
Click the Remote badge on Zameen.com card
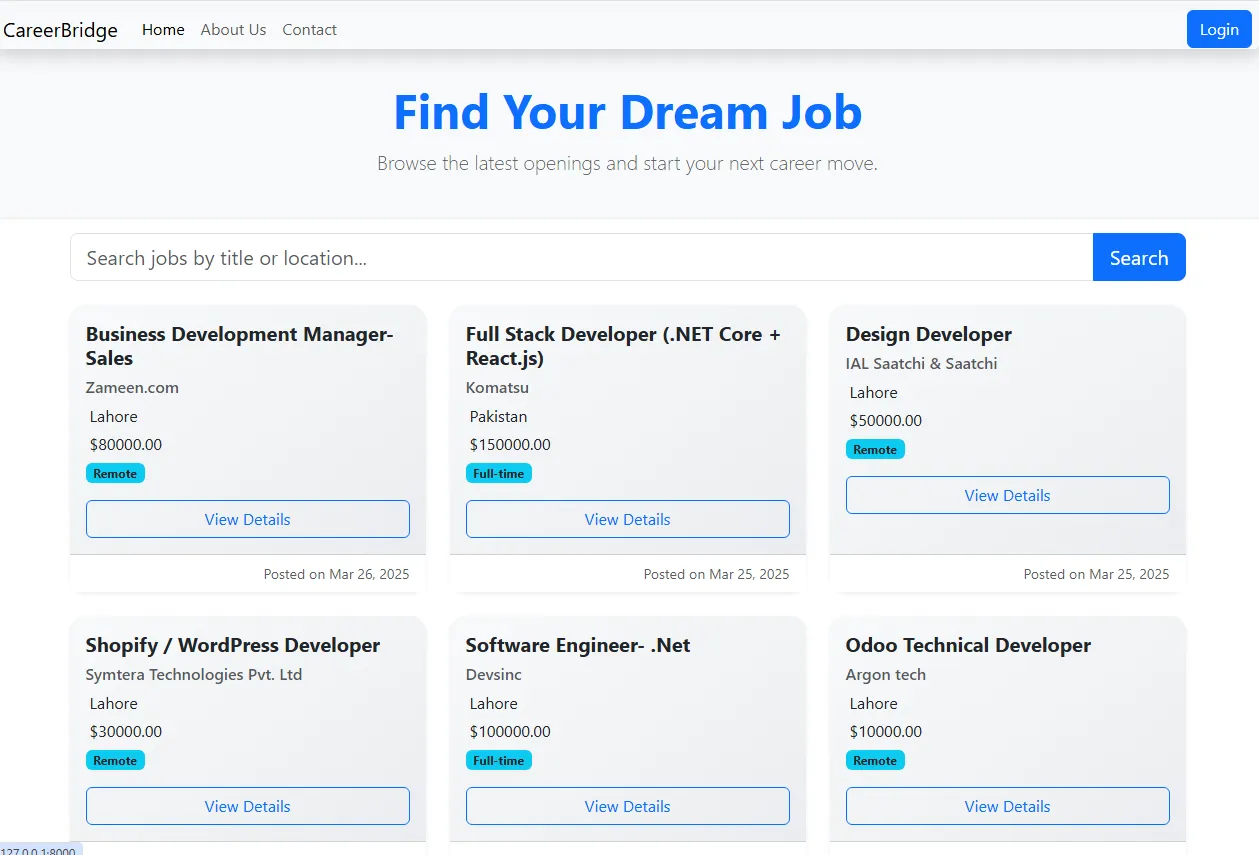[x=115, y=473]
